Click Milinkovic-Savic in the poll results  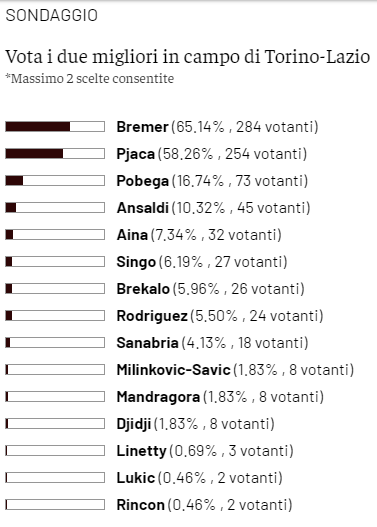point(173,370)
